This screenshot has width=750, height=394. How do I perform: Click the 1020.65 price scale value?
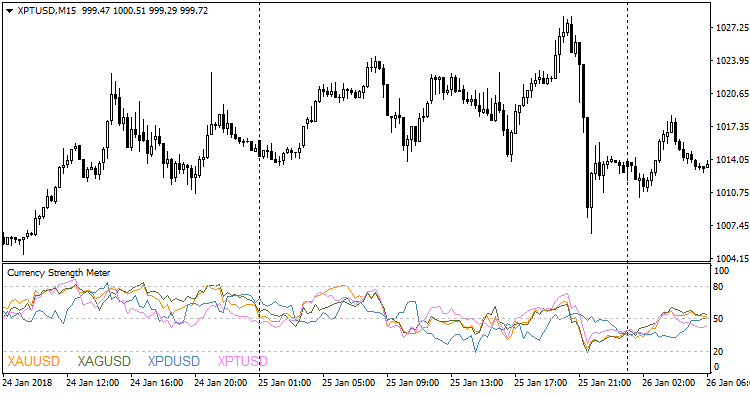732,94
